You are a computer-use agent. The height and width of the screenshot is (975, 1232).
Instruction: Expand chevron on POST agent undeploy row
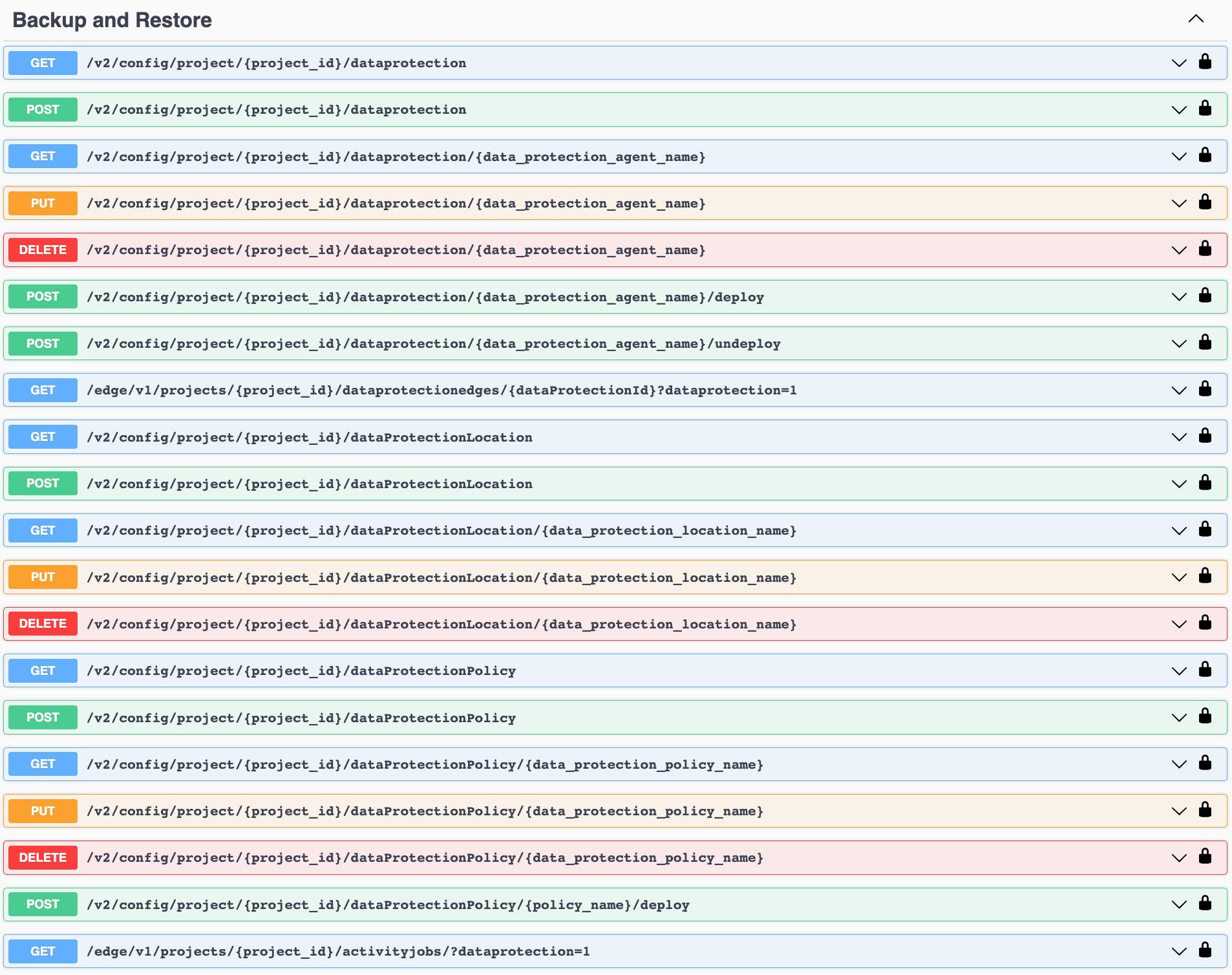coord(1179,344)
